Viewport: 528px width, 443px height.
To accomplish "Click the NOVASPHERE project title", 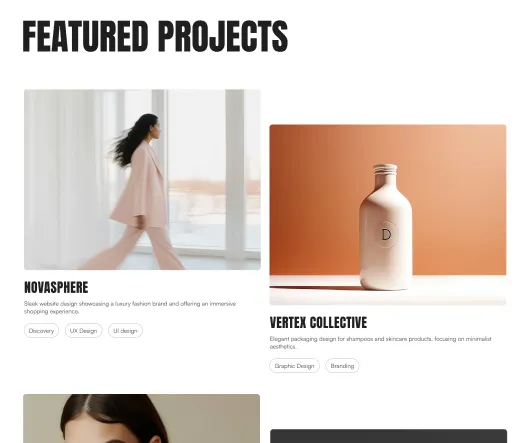I will click(56, 287).
